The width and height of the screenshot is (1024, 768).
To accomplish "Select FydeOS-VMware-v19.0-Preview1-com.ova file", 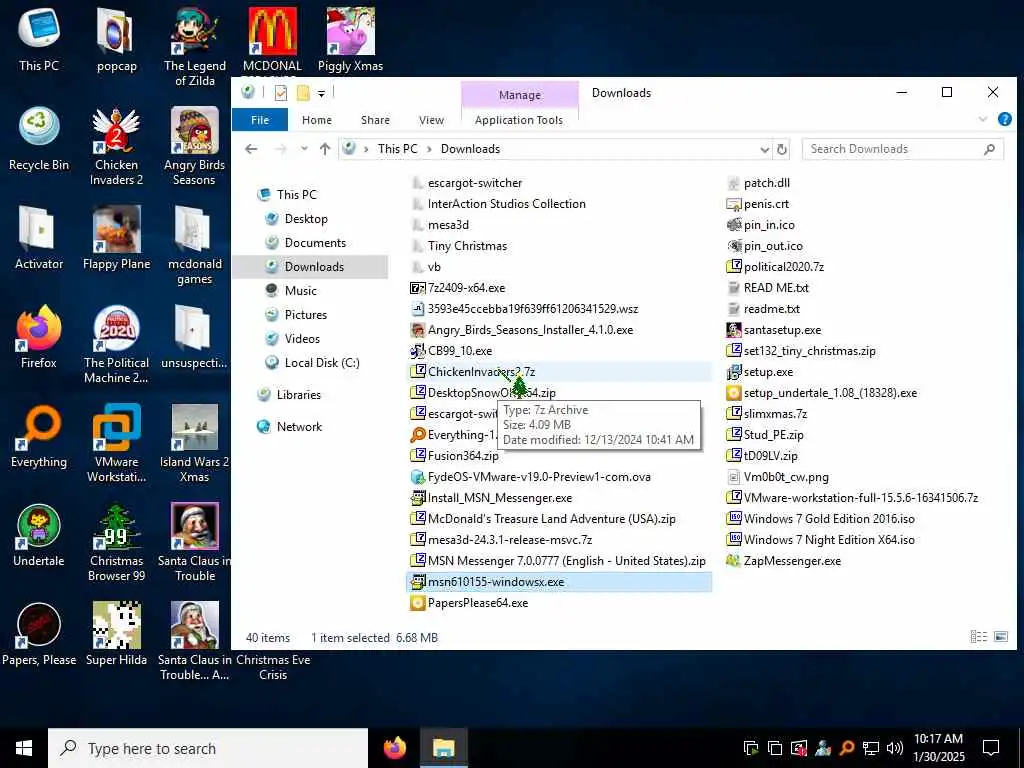I will [x=539, y=477].
